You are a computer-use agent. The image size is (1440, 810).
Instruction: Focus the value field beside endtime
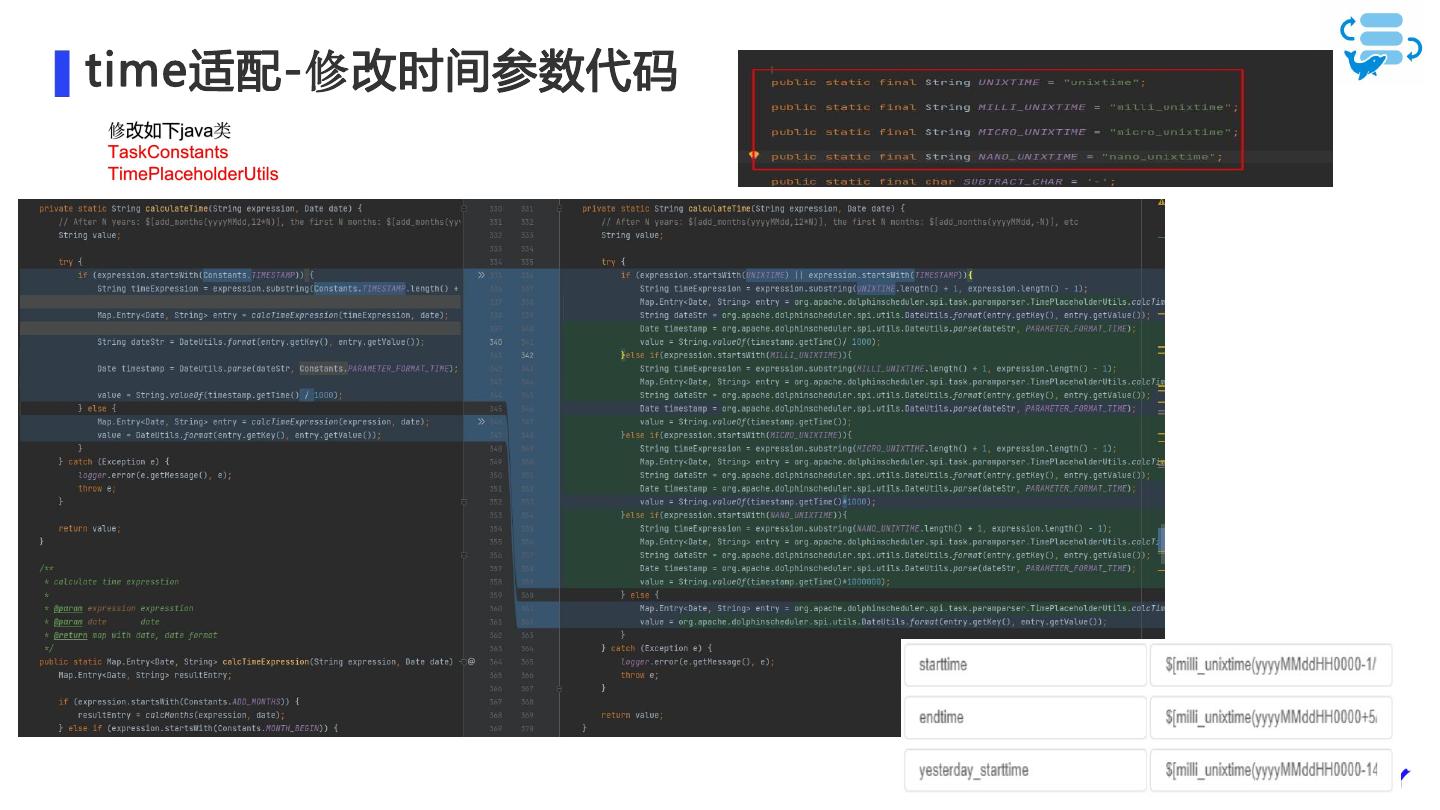[1270, 718]
